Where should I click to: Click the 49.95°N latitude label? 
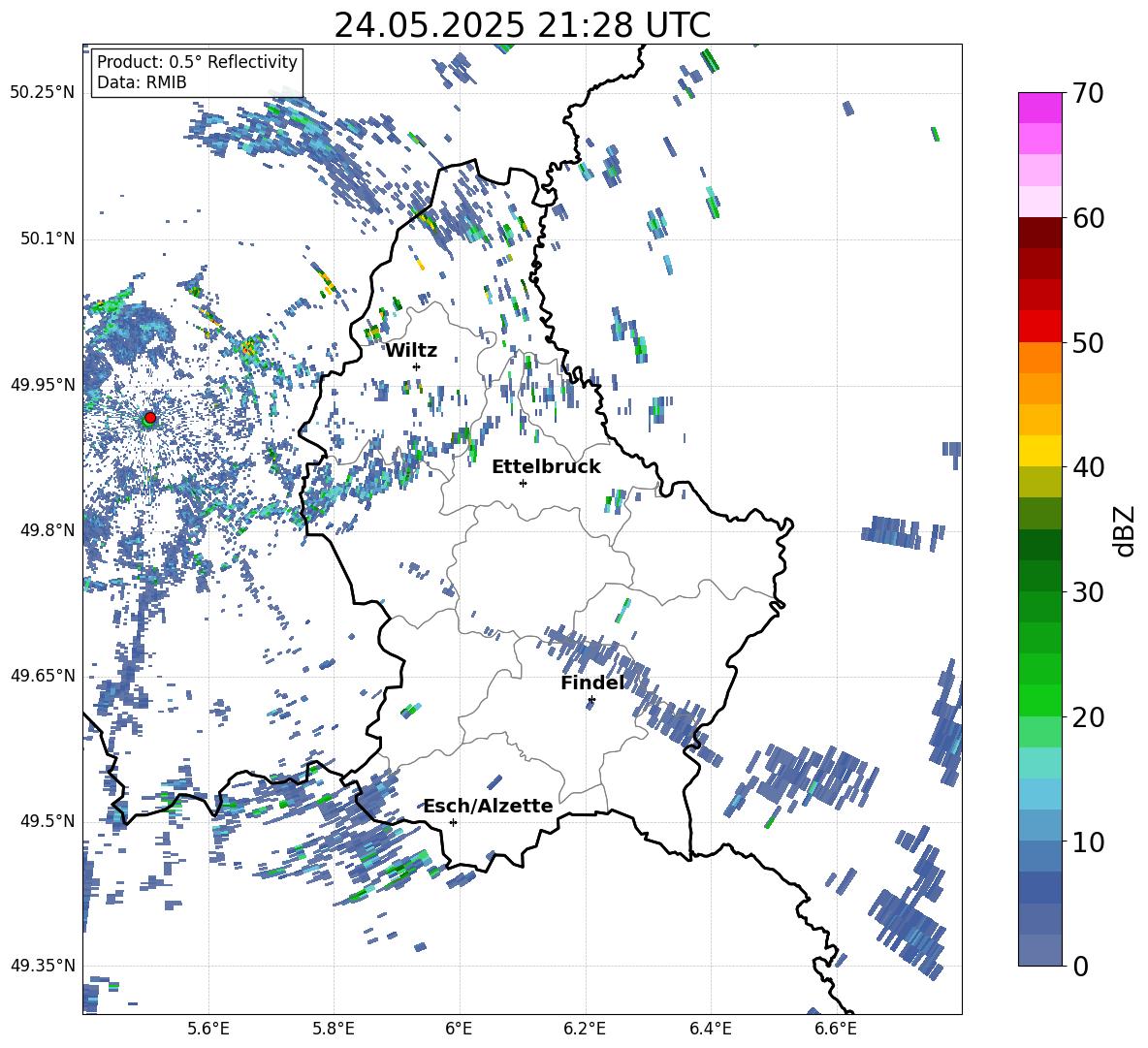(43, 384)
